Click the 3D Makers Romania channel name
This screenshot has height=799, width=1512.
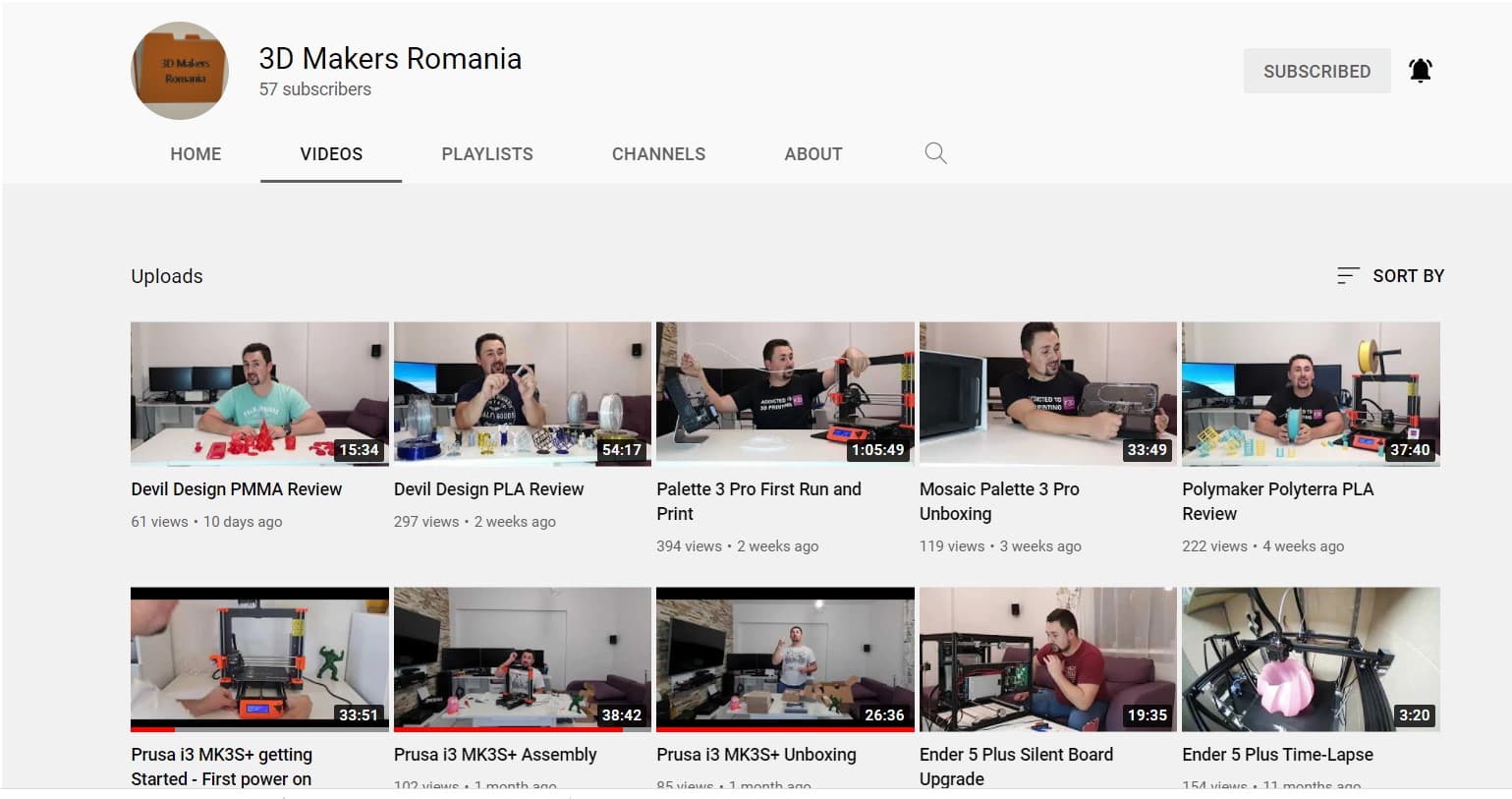pyautogui.click(x=390, y=59)
